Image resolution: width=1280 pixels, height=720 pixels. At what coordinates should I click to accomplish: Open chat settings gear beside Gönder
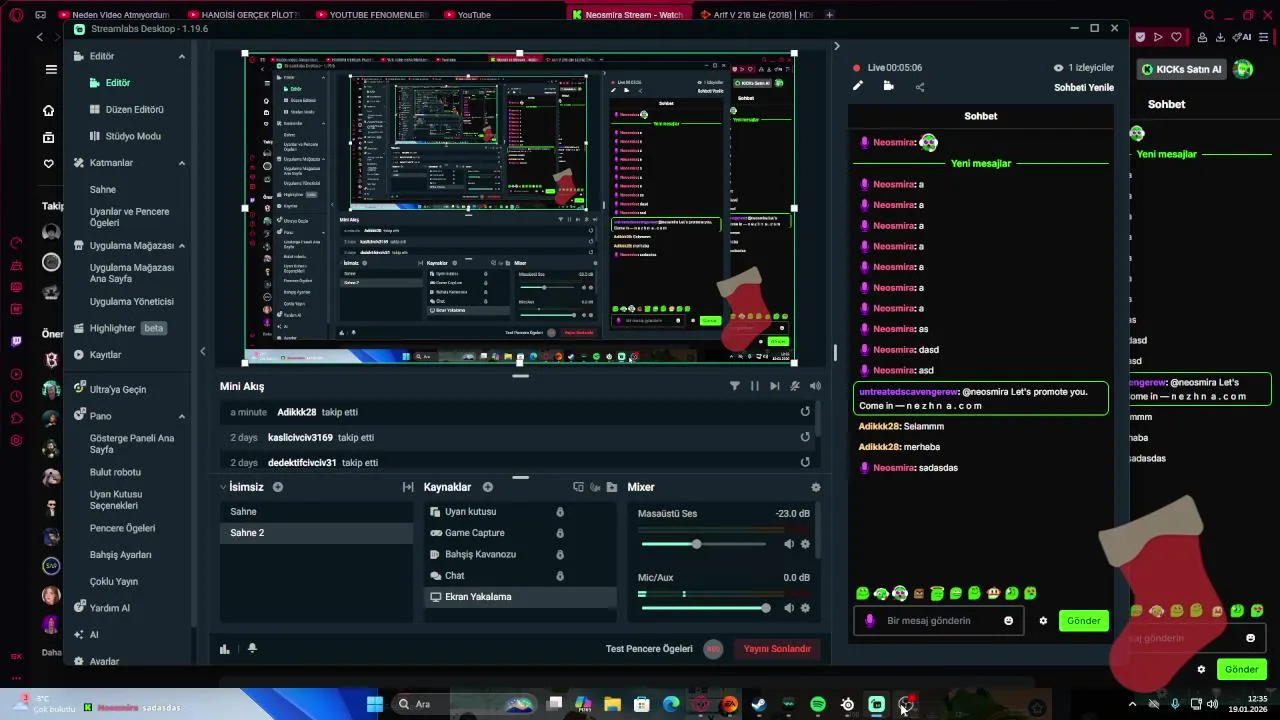pos(1043,621)
